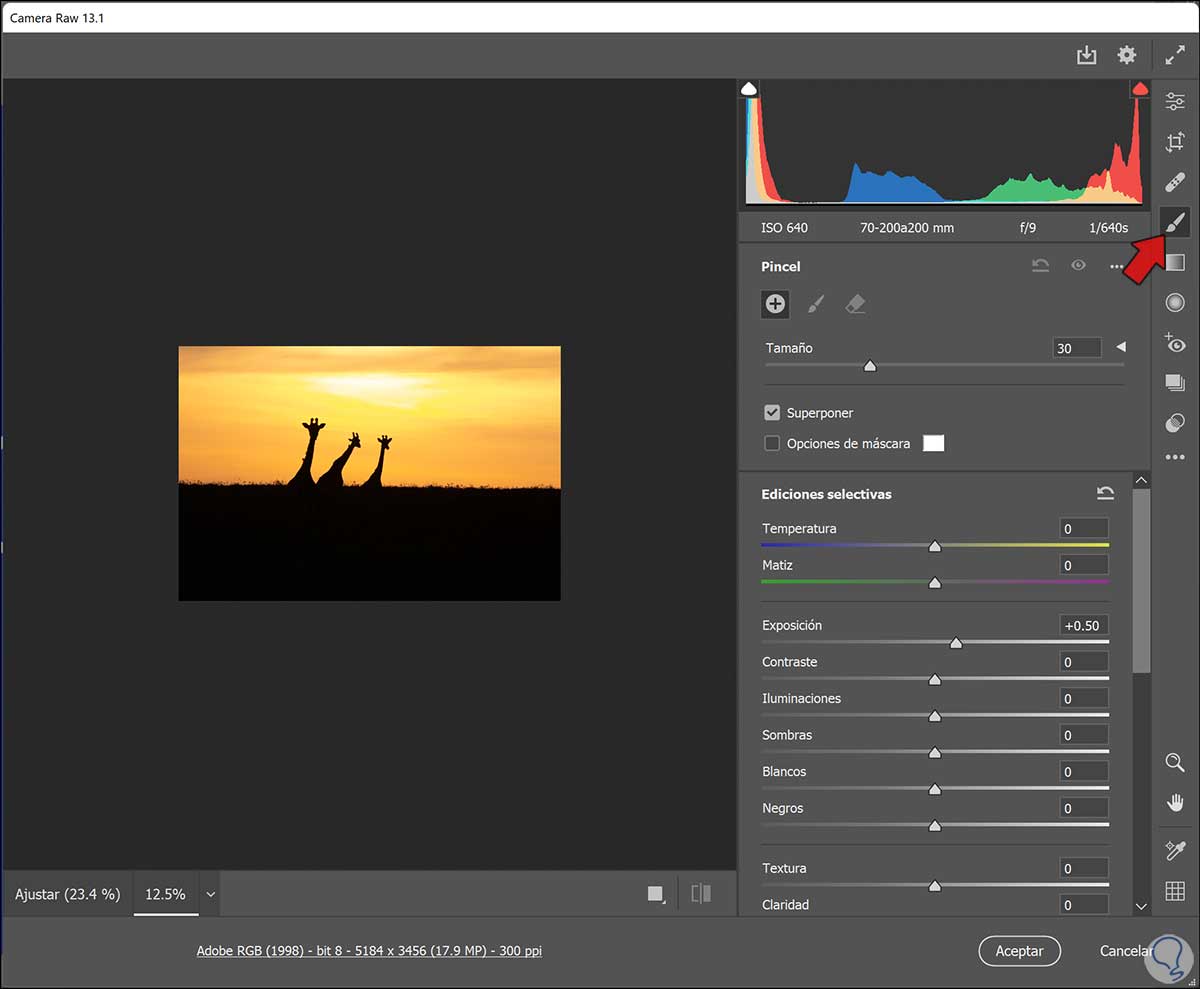Viewport: 1200px width, 989px height.
Task: Open the Edit adjustments panel icon
Action: point(1175,101)
